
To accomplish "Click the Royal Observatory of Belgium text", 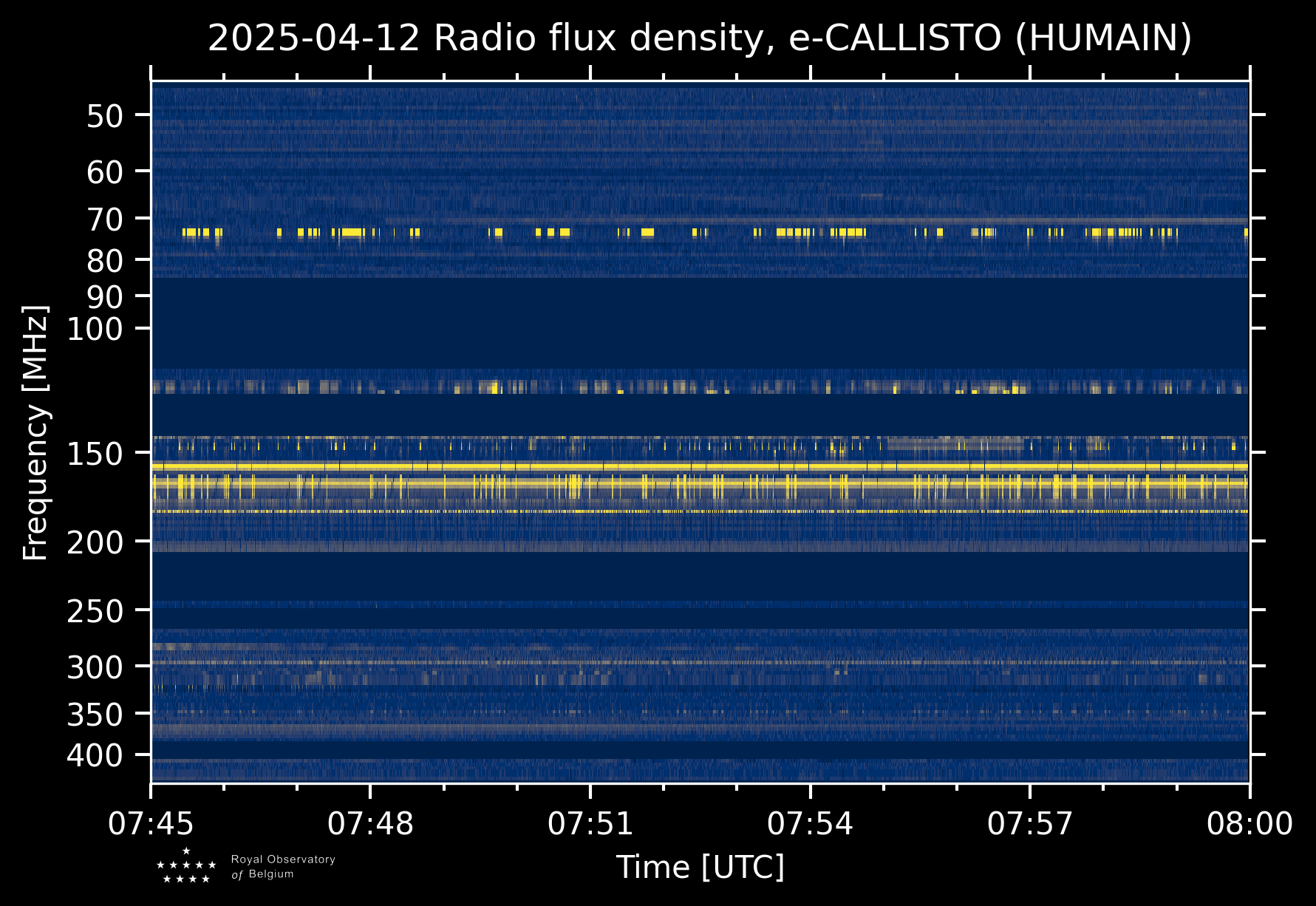I will click(x=282, y=867).
